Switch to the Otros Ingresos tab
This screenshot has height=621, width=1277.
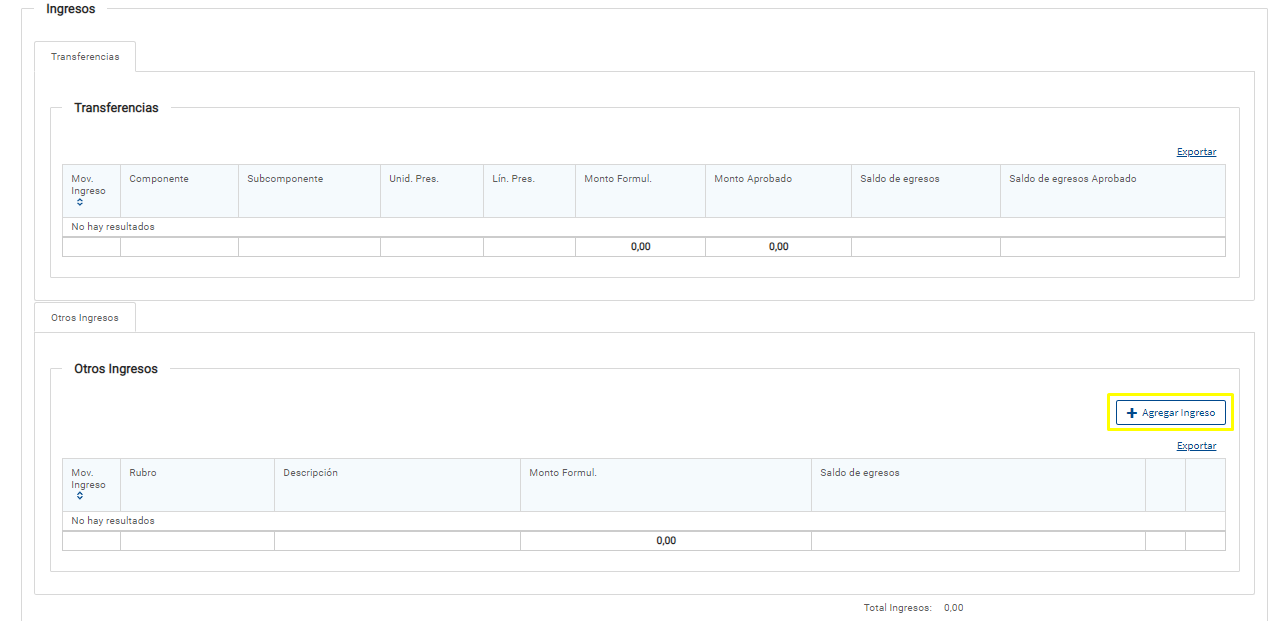pos(85,318)
